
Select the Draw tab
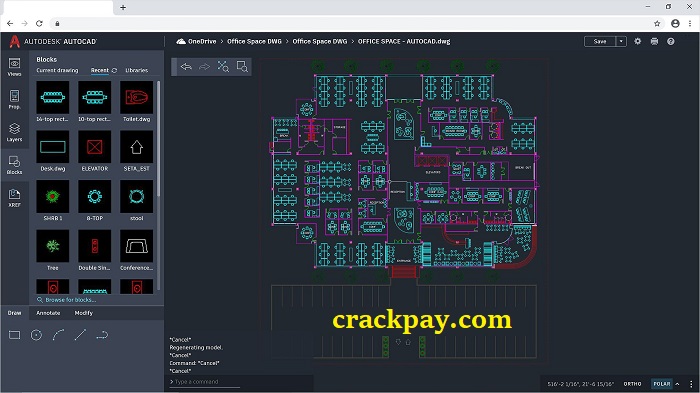pyautogui.click(x=14, y=313)
